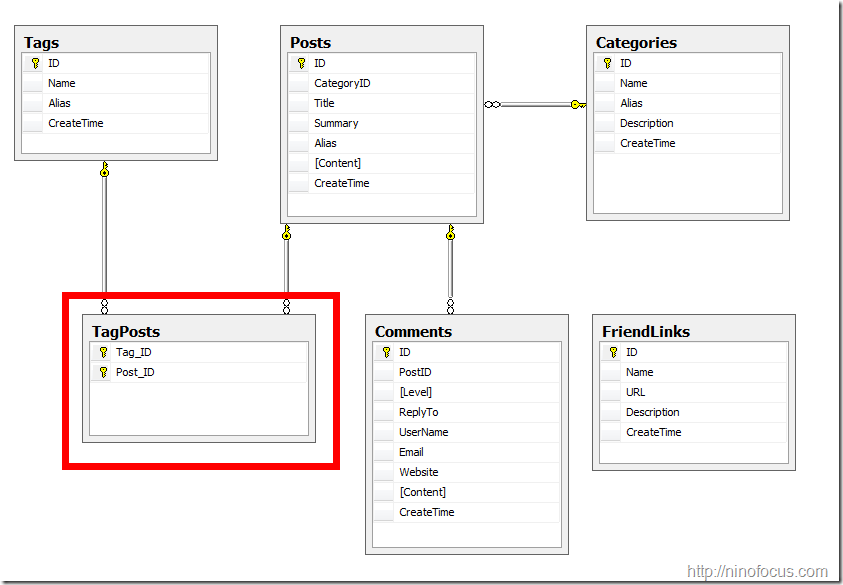The image size is (843, 585).
Task: Select the FriendLinks table title
Action: pos(646,331)
